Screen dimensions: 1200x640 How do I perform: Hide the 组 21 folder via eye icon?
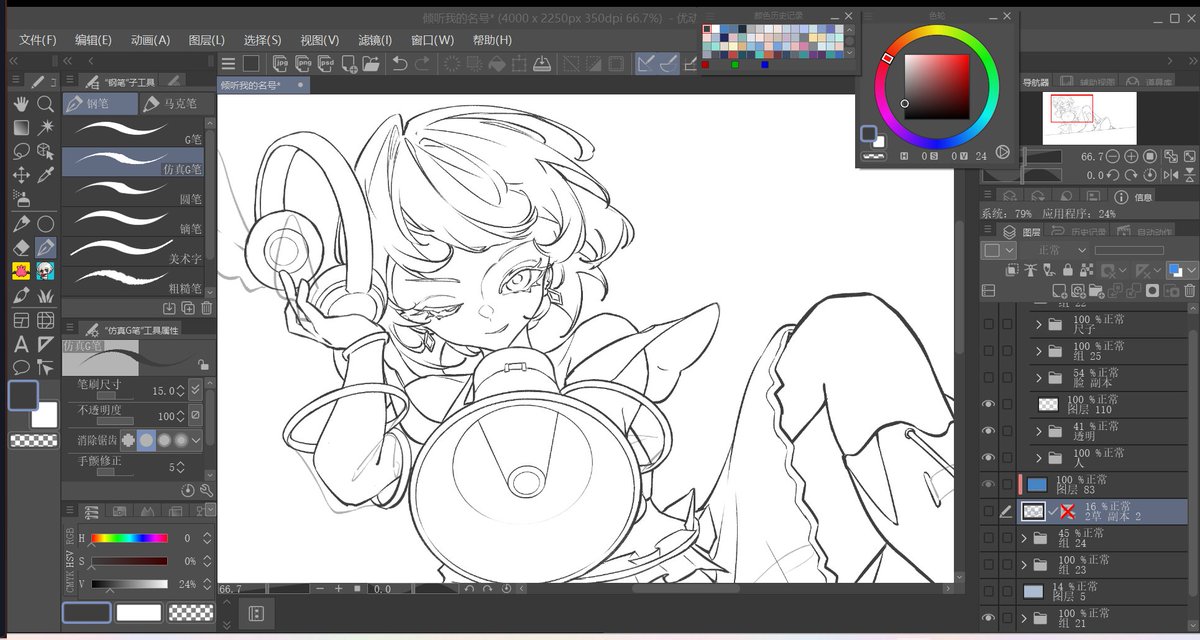pos(989,618)
